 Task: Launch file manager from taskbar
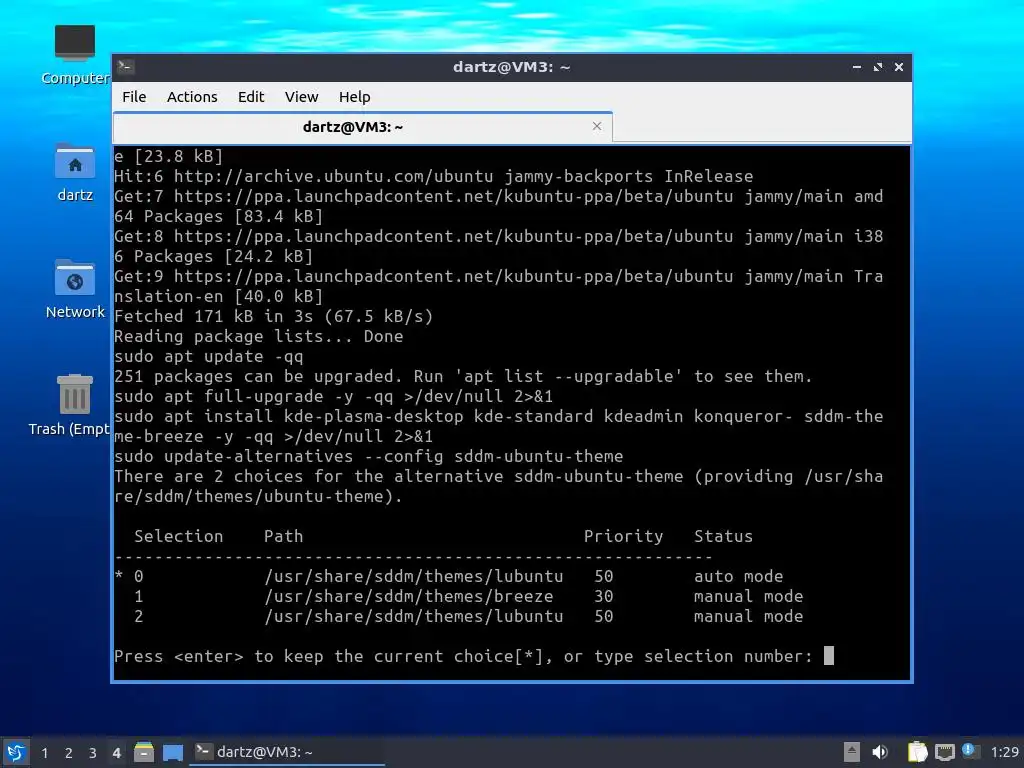tap(144, 752)
